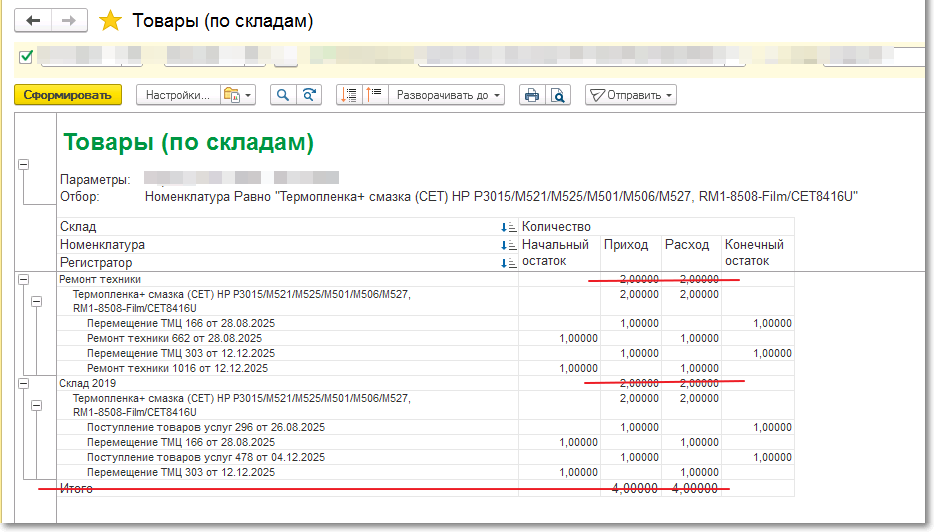Open report variants dropdown next to Настройки
Image resolution: width=934 pixels, height=532 pixels.
coord(237,95)
